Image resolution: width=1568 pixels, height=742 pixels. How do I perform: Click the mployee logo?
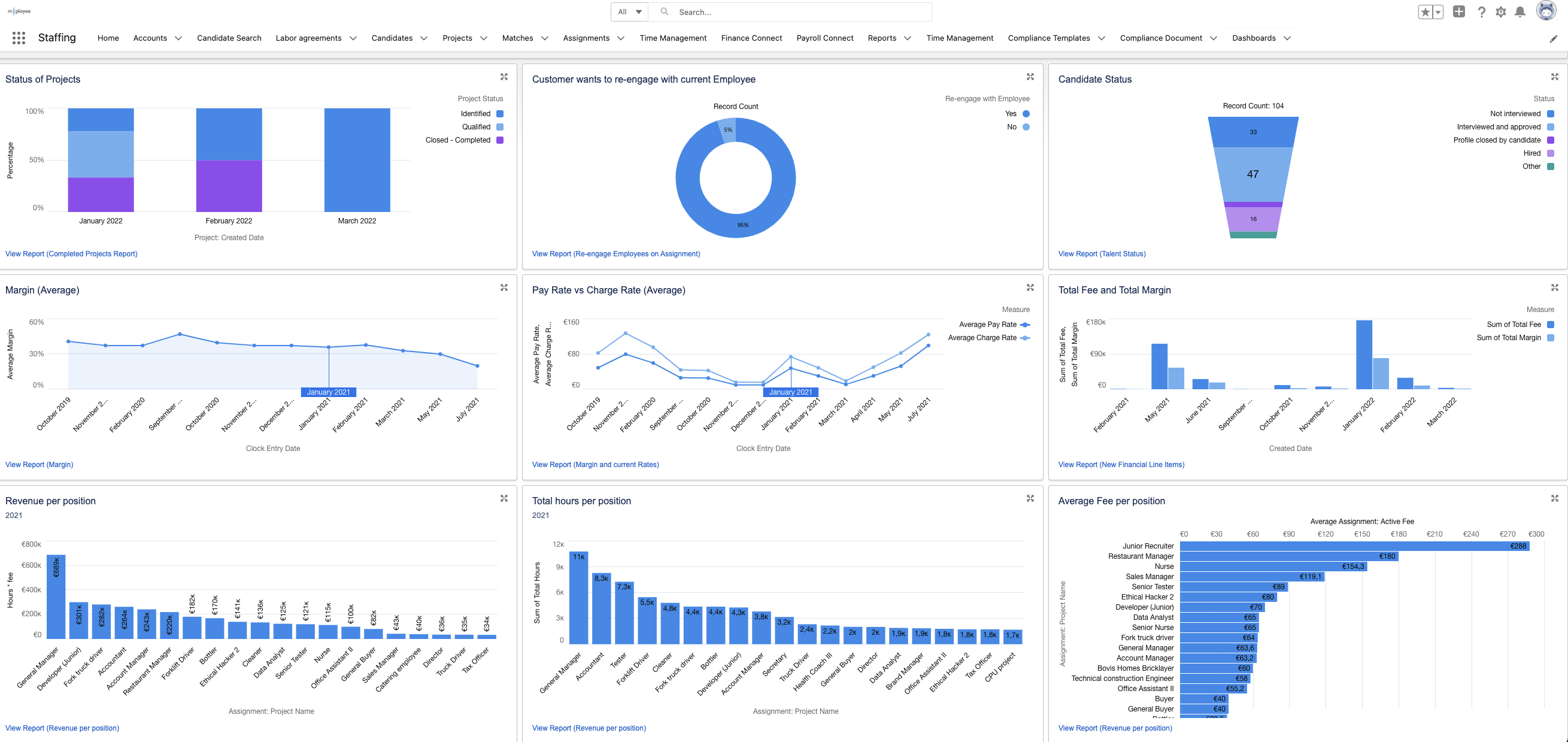(x=19, y=11)
